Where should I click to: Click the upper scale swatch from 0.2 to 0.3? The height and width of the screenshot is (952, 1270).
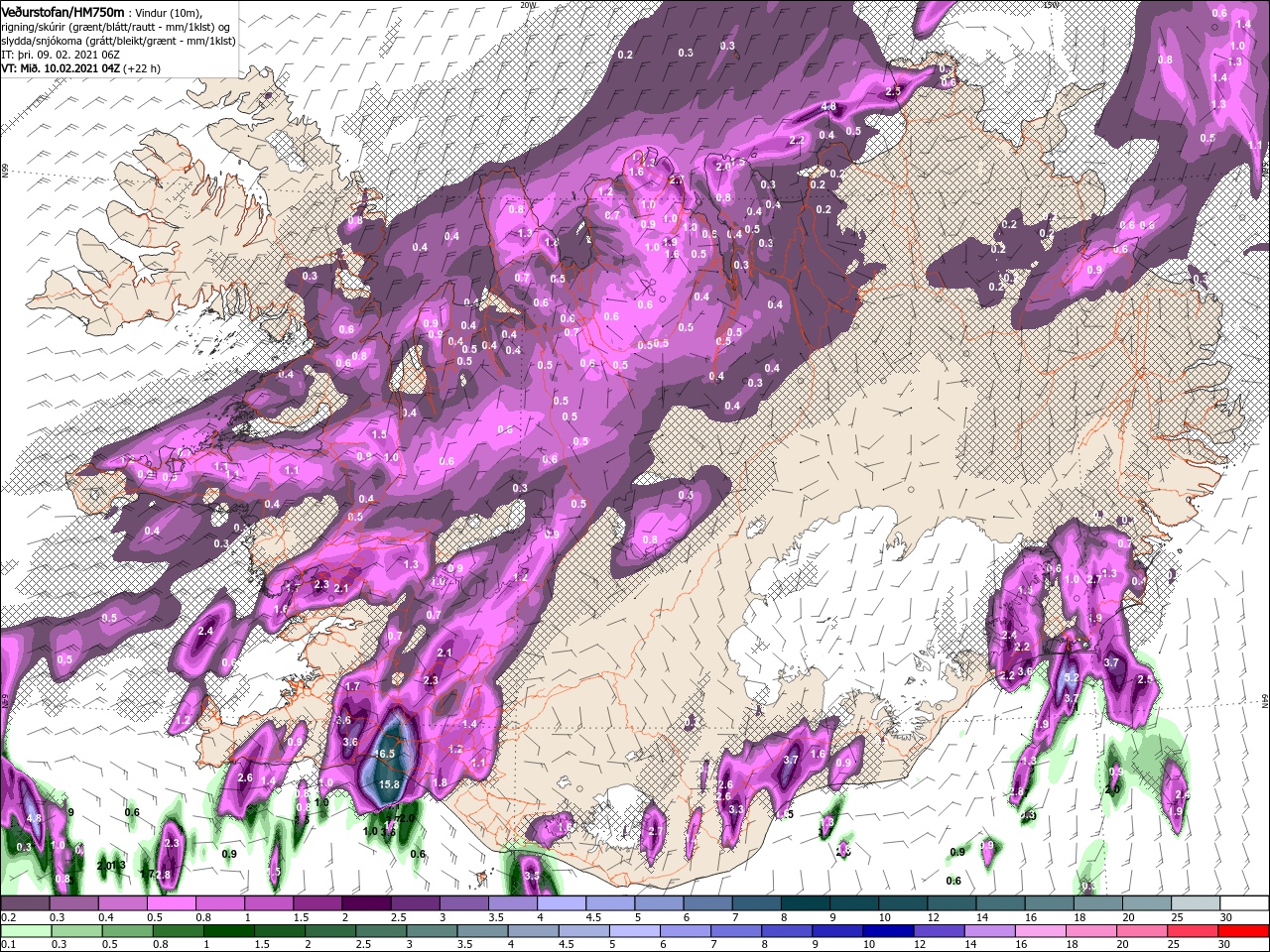point(24,904)
